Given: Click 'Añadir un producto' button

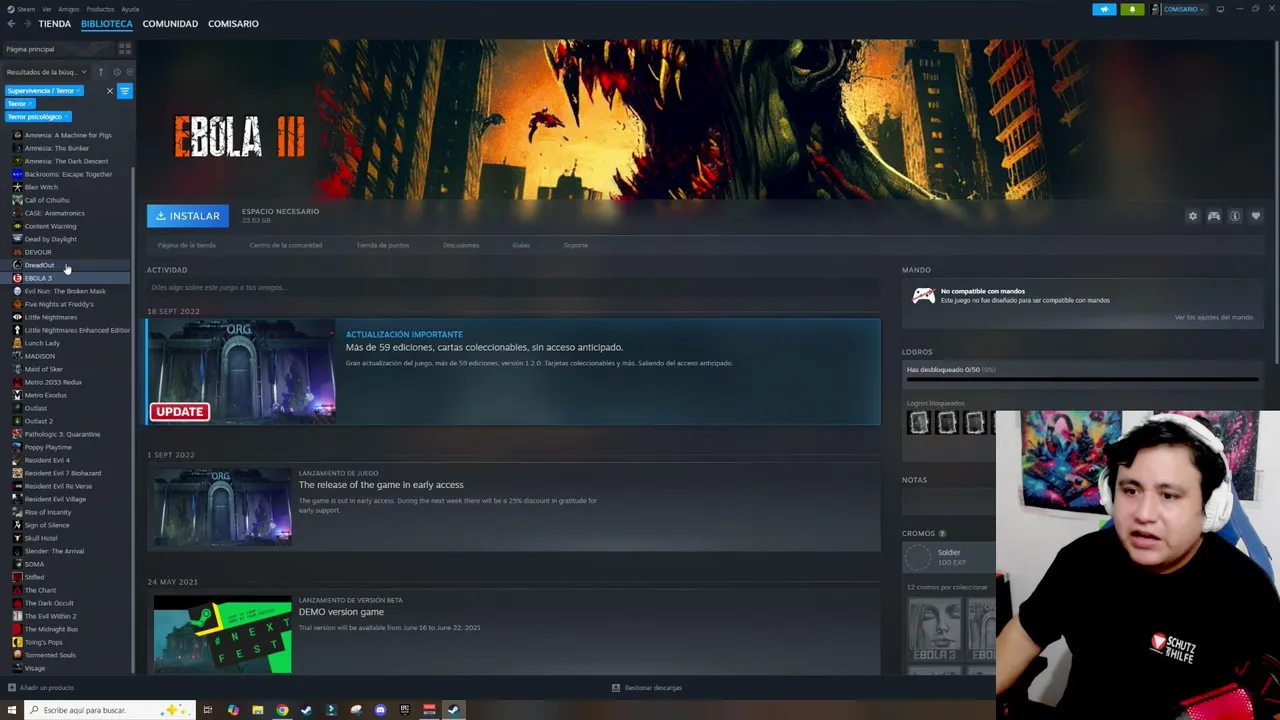Looking at the screenshot, I should (x=40, y=688).
